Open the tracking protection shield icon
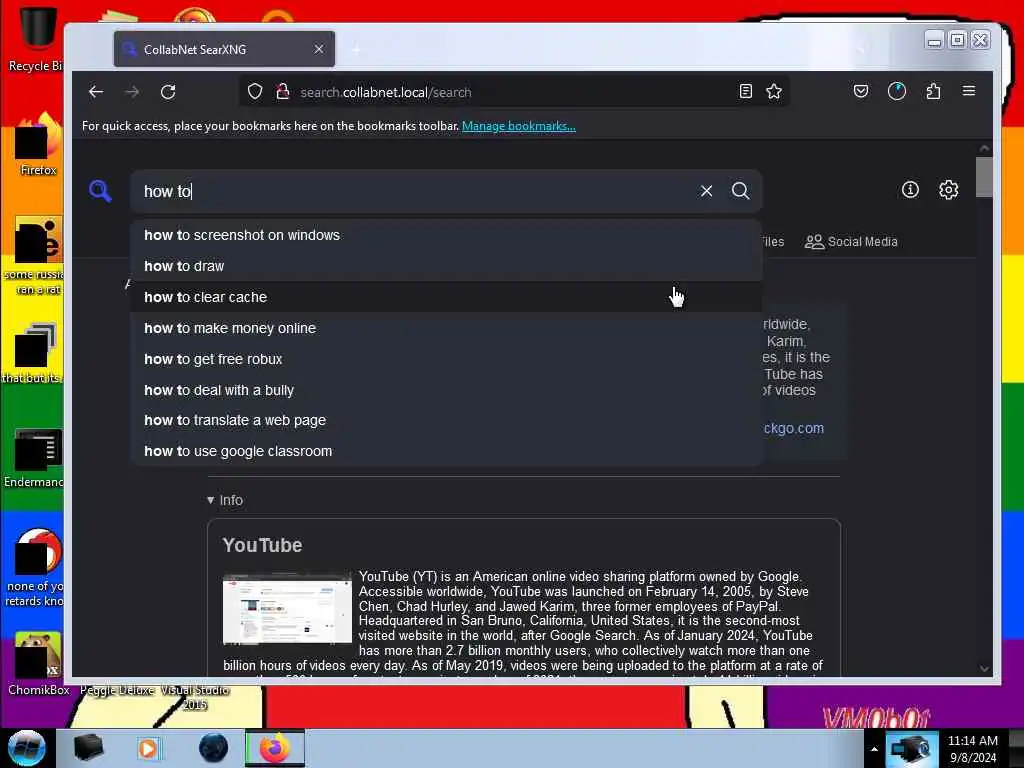 [255, 92]
